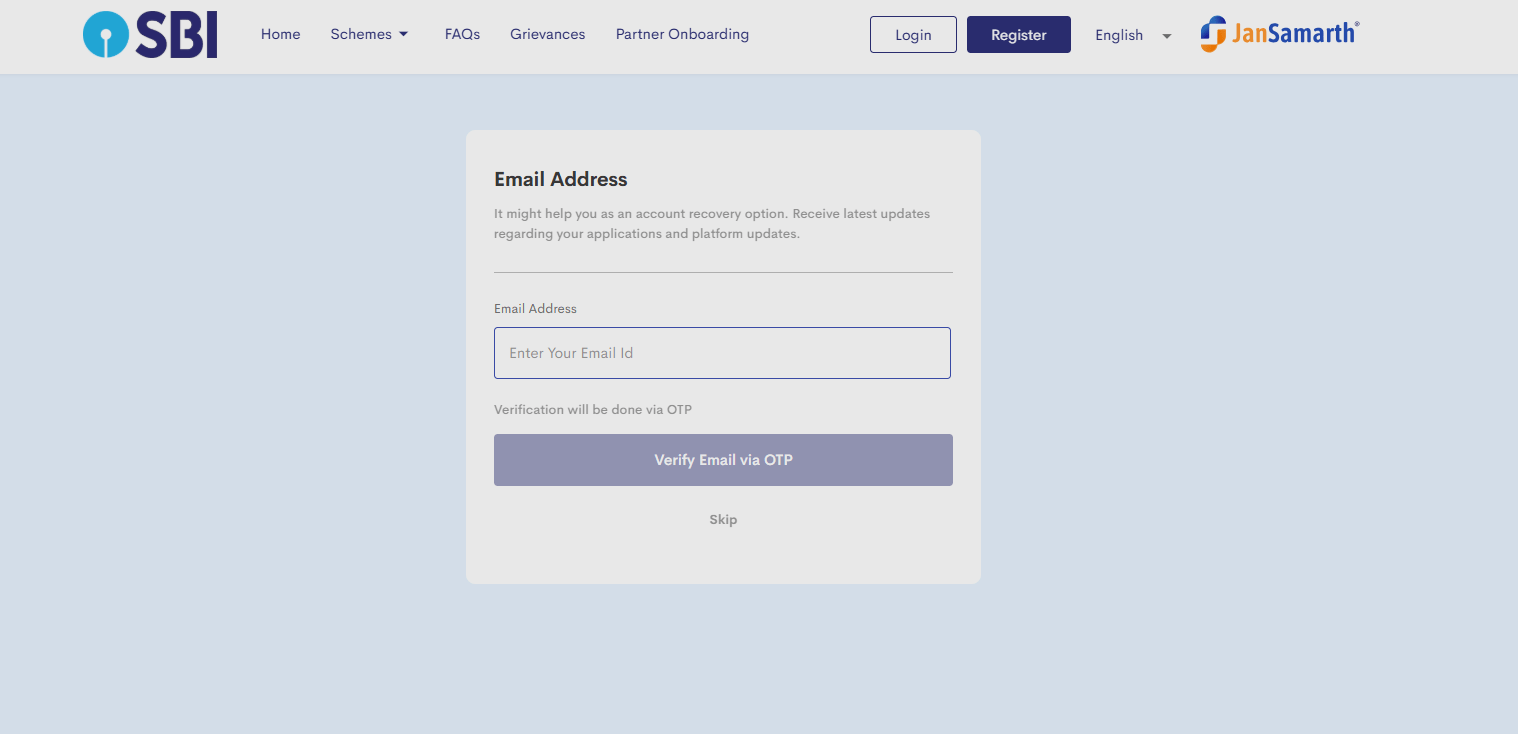Open the FAQs page
This screenshot has height=734, width=1518.
(462, 34)
